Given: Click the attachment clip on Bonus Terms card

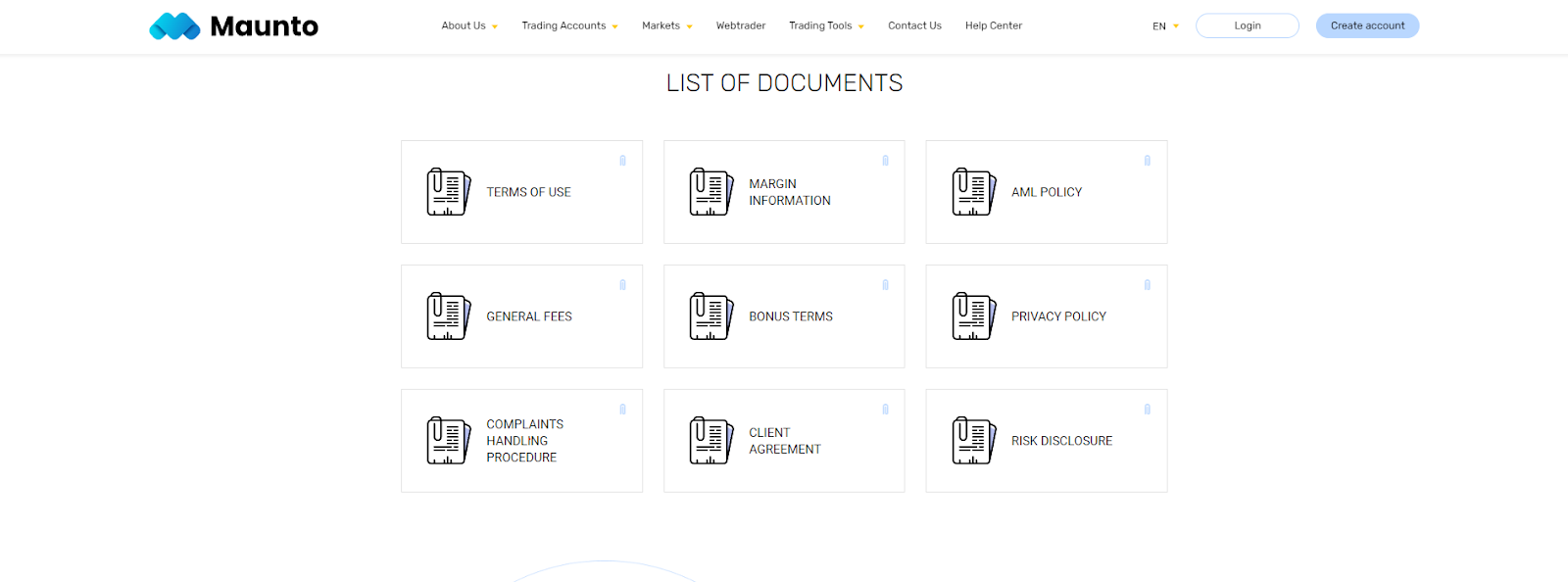Looking at the screenshot, I should click(x=885, y=285).
